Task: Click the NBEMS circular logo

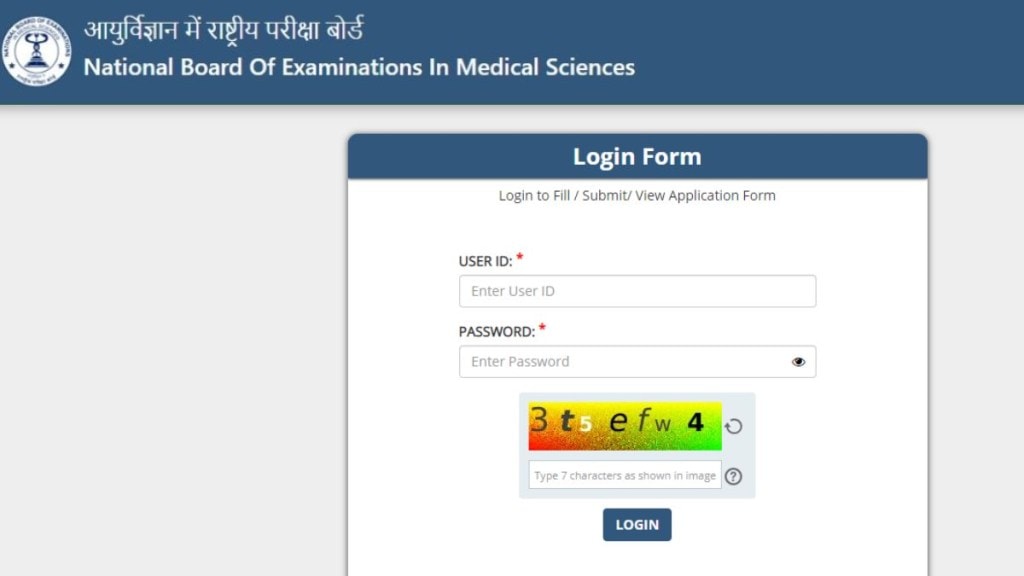Action: click(37, 52)
